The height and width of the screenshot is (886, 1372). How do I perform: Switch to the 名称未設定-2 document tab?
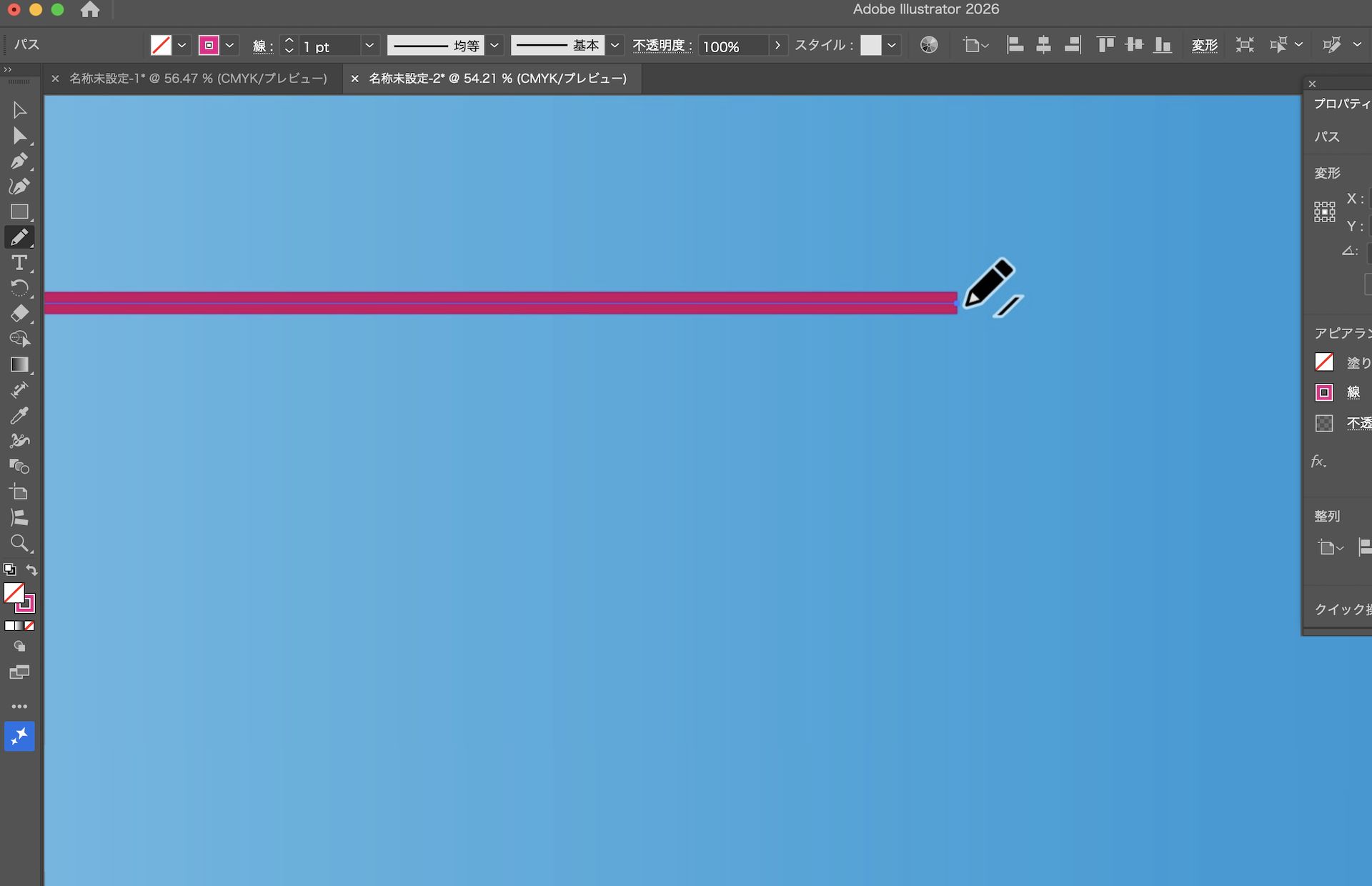492,79
